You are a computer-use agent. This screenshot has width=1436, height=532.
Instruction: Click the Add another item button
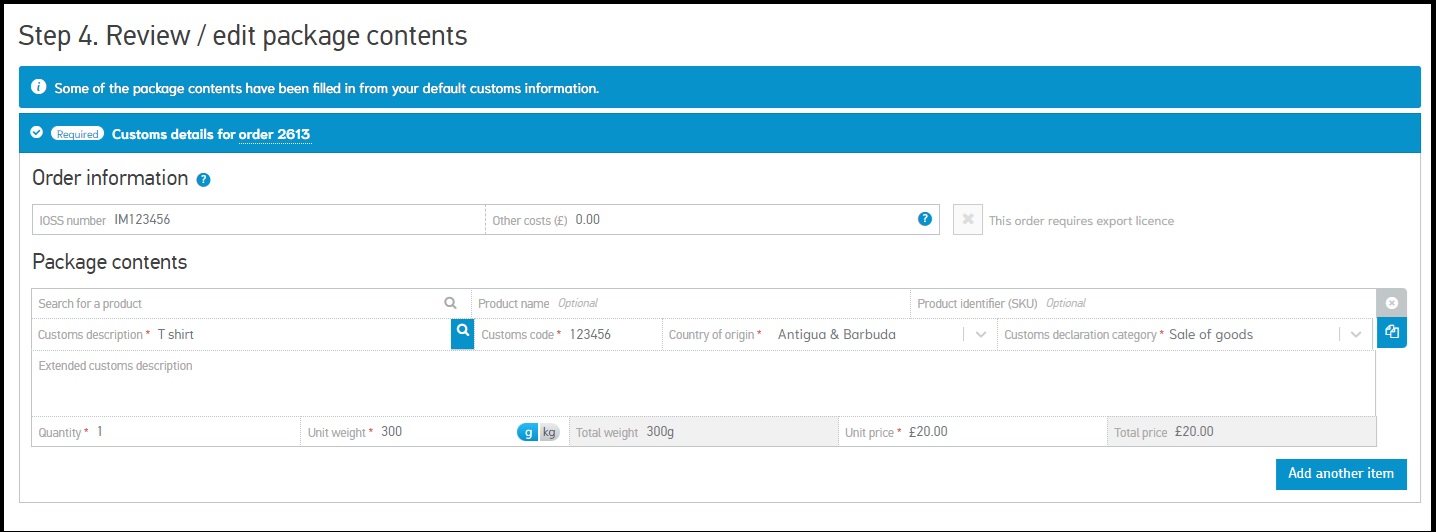click(x=1340, y=473)
